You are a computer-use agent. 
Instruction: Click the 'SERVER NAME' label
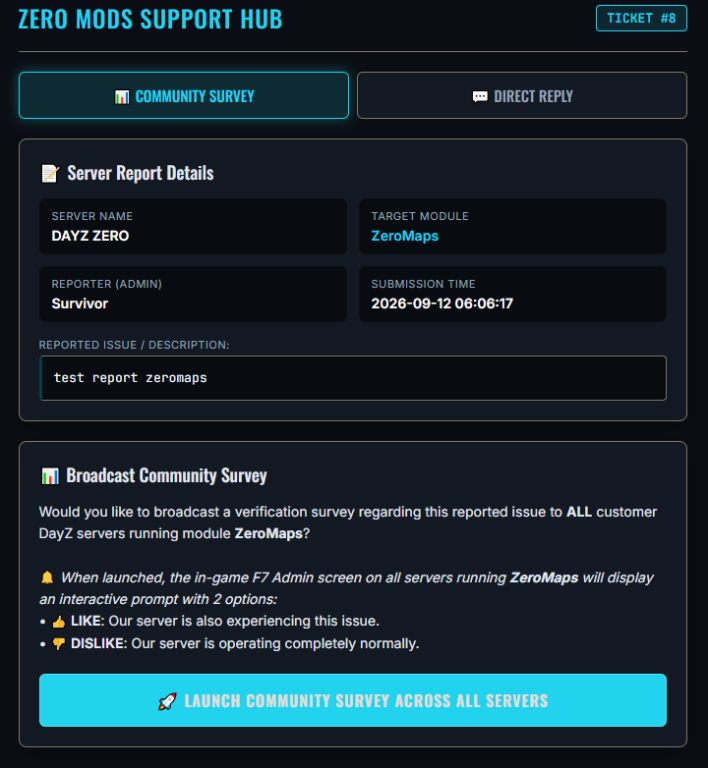click(92, 216)
